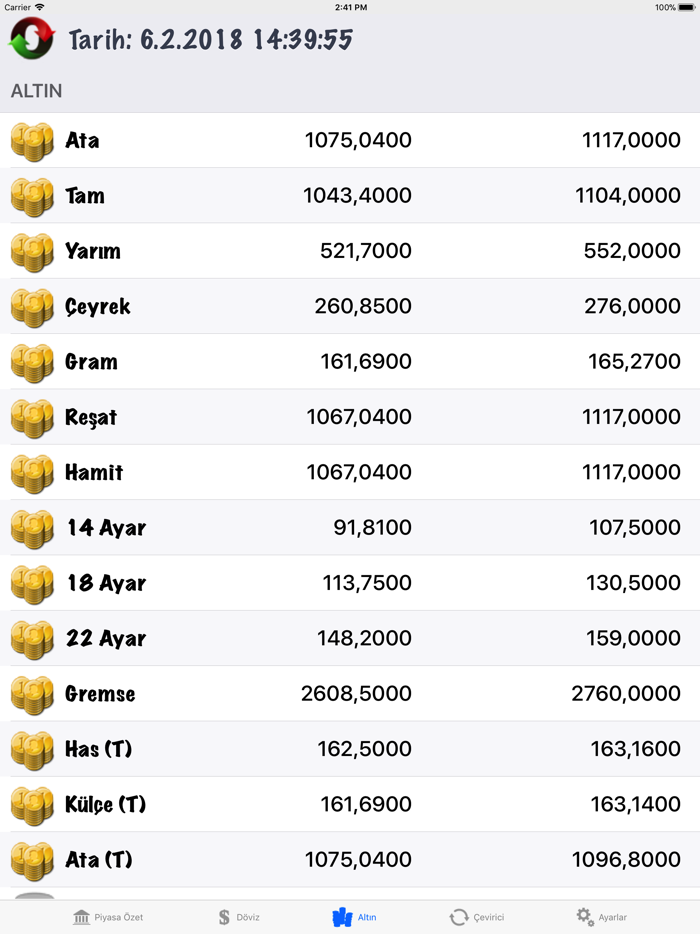This screenshot has width=700, height=934.
Task: Tap the coin icon next to Çeyrek
Action: point(32,307)
